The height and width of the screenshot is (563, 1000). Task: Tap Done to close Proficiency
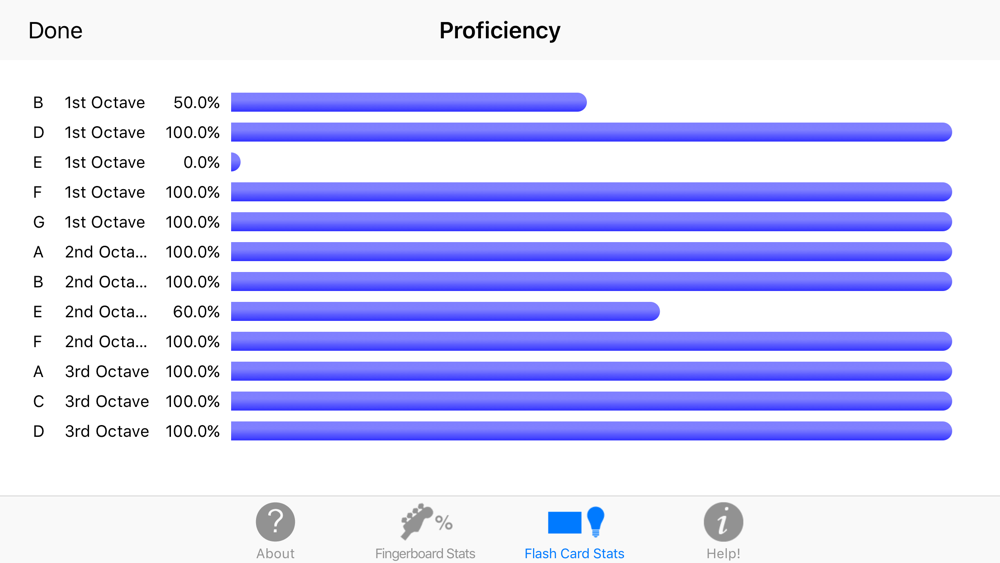55,31
